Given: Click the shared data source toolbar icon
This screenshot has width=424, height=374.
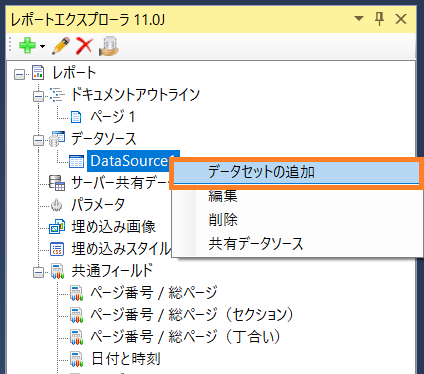Looking at the screenshot, I should pos(109,46).
